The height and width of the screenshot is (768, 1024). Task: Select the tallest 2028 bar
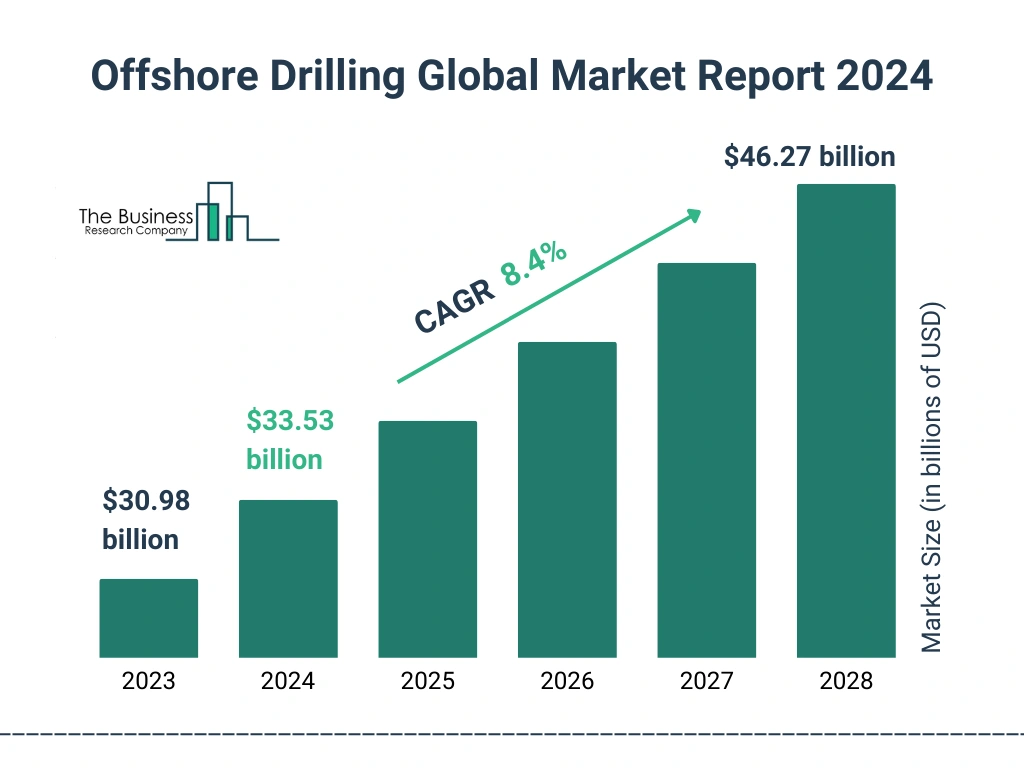(846, 420)
